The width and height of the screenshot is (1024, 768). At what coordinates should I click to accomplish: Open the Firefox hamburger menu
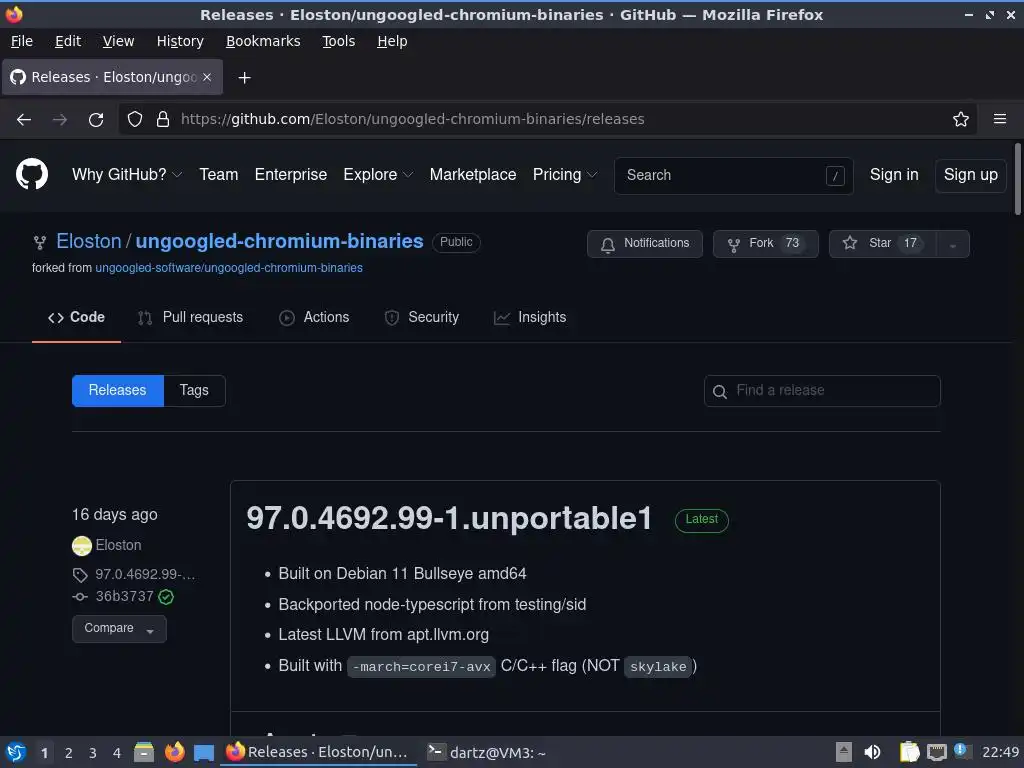pos(1000,119)
